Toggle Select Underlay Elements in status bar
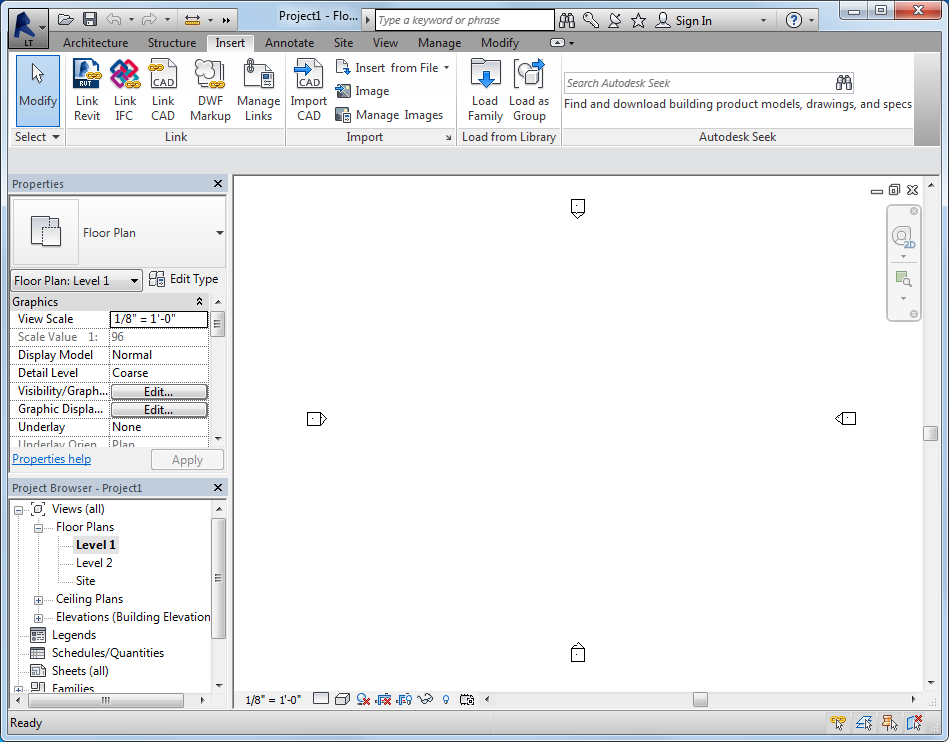This screenshot has width=949, height=742. click(864, 722)
